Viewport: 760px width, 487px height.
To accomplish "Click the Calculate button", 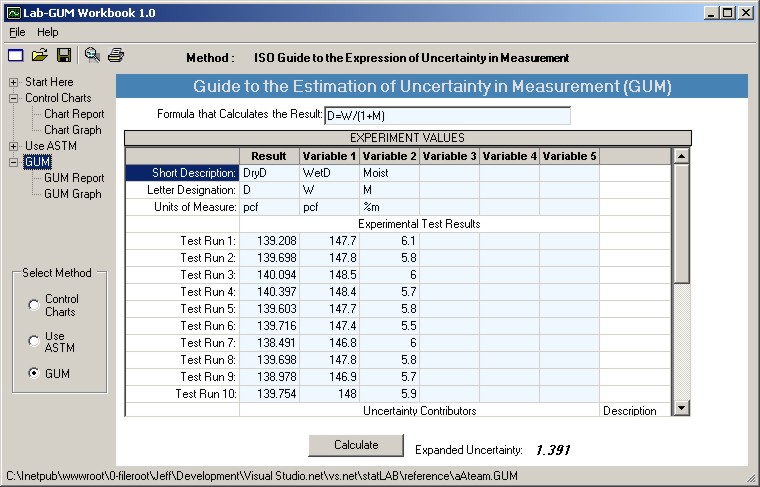I will click(x=356, y=445).
